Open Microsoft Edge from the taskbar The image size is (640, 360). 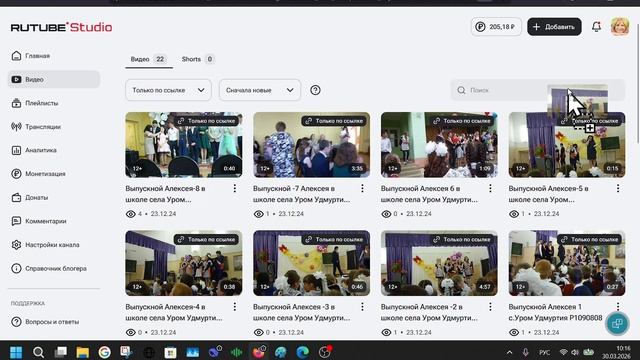[302, 352]
